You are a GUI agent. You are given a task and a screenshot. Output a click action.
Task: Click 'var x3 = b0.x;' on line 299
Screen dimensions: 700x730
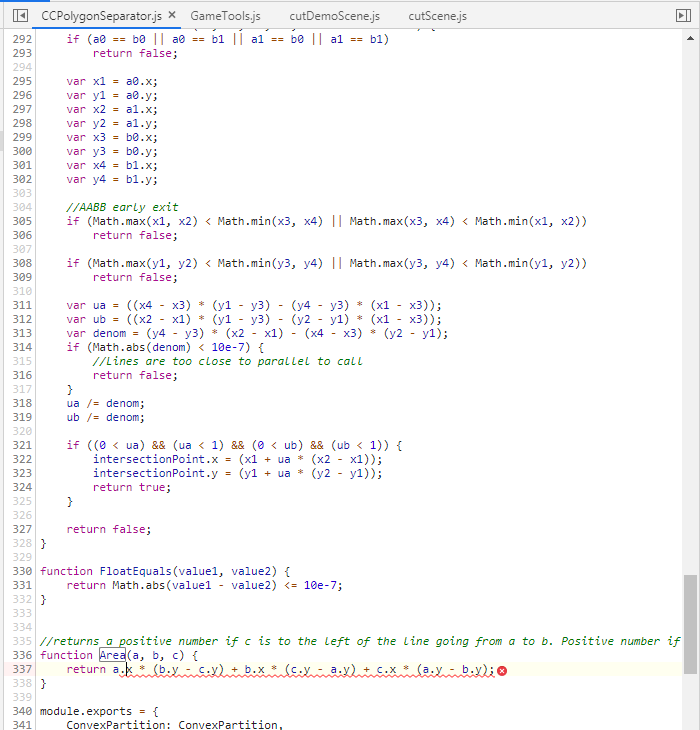pos(112,137)
